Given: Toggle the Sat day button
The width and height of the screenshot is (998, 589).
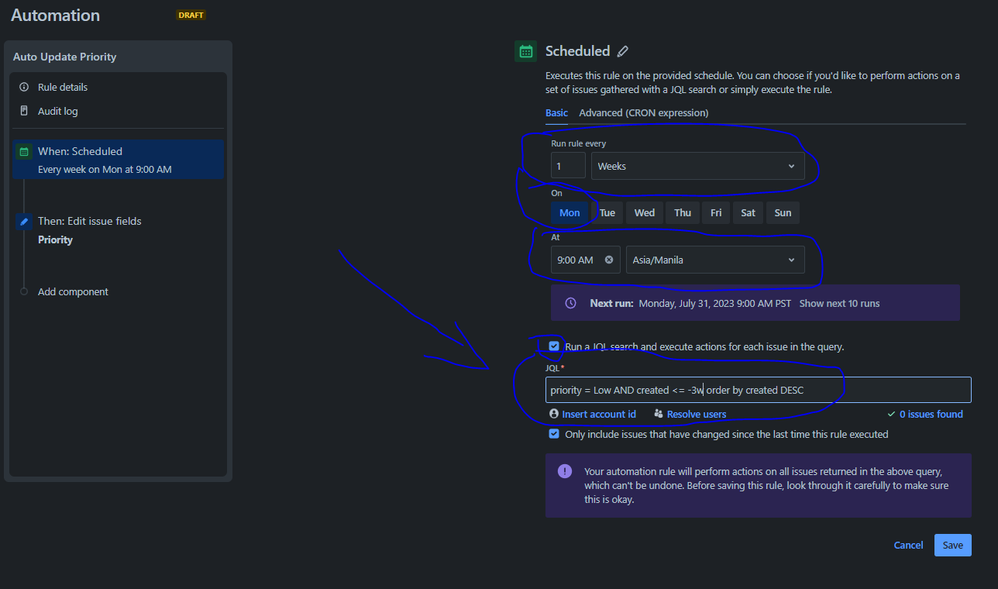Looking at the screenshot, I should [x=748, y=213].
